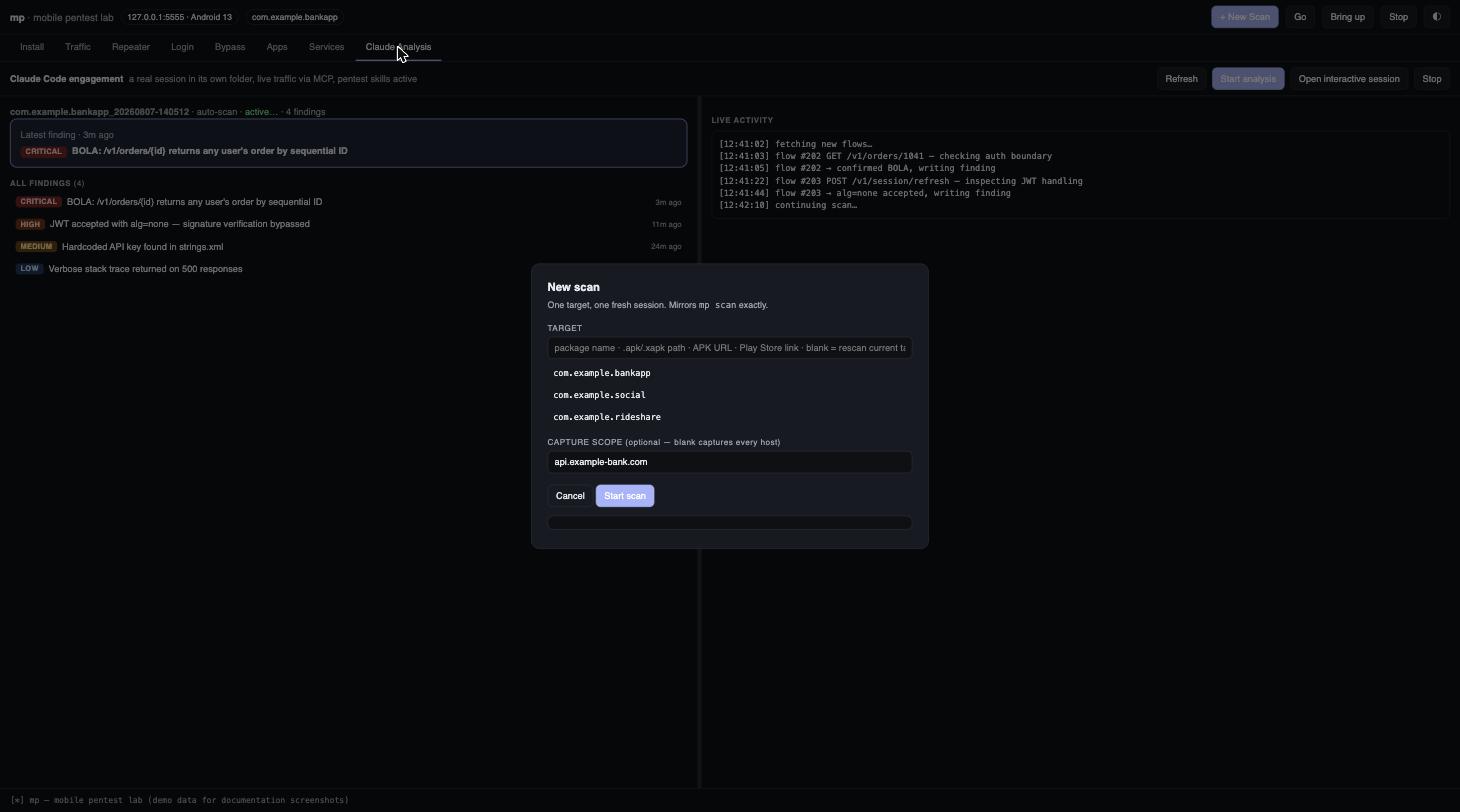Click flow #202 GET /v1/orders/1041 log line

coord(885,156)
